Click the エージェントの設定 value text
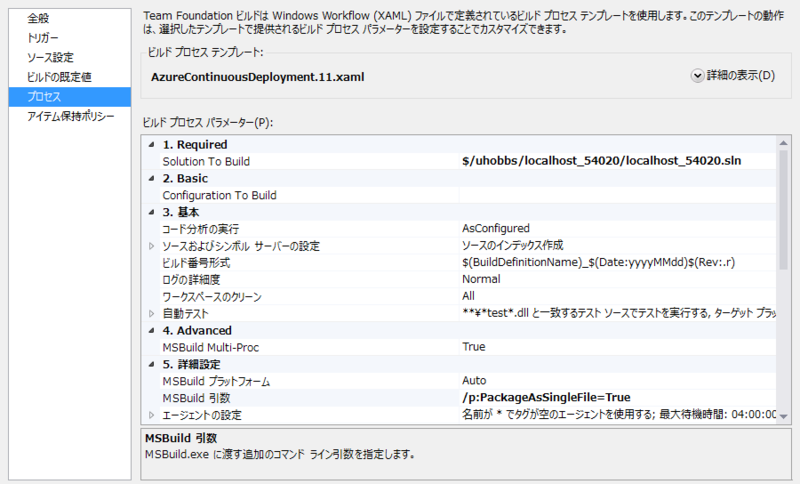The height and width of the screenshot is (484, 800). 619,414
